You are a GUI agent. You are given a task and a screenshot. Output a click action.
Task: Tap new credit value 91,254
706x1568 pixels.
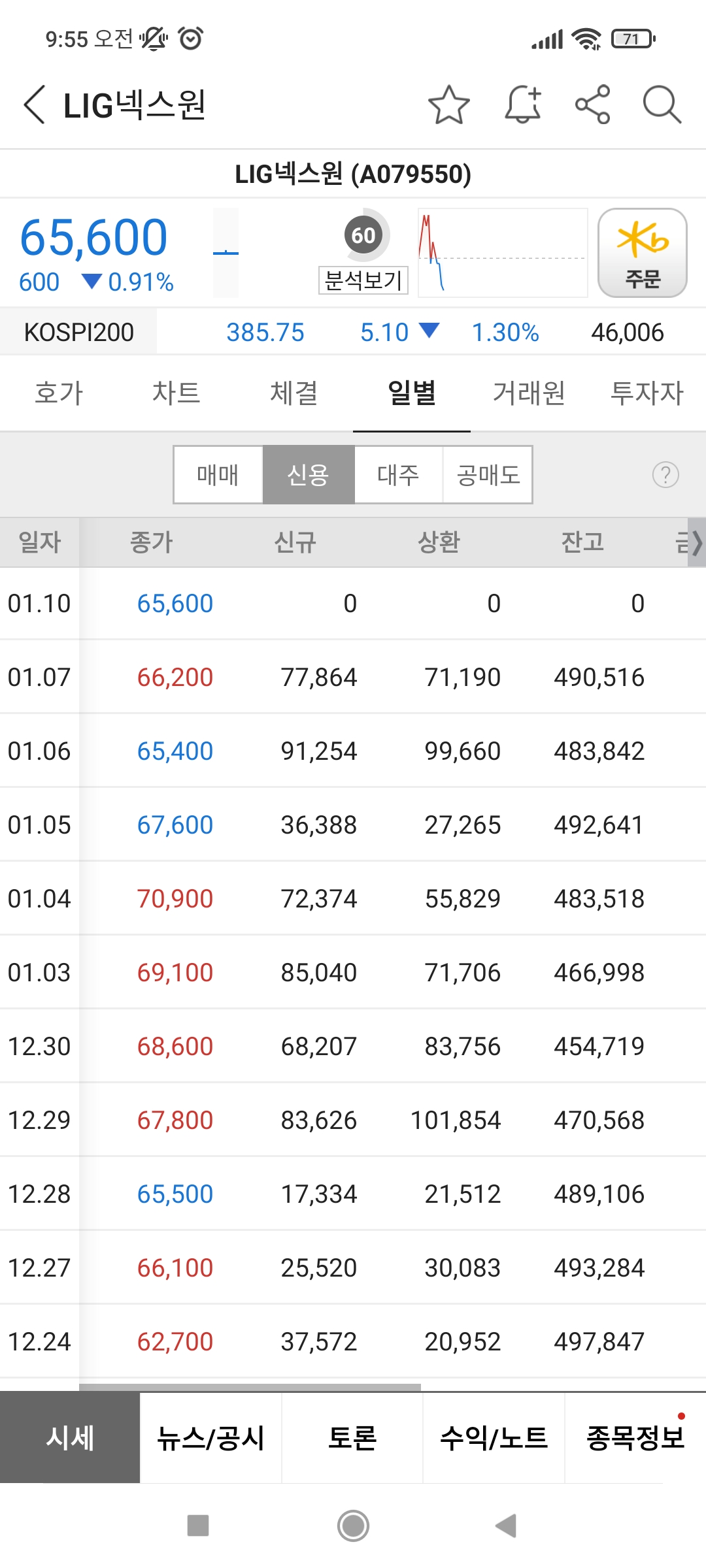tap(319, 751)
